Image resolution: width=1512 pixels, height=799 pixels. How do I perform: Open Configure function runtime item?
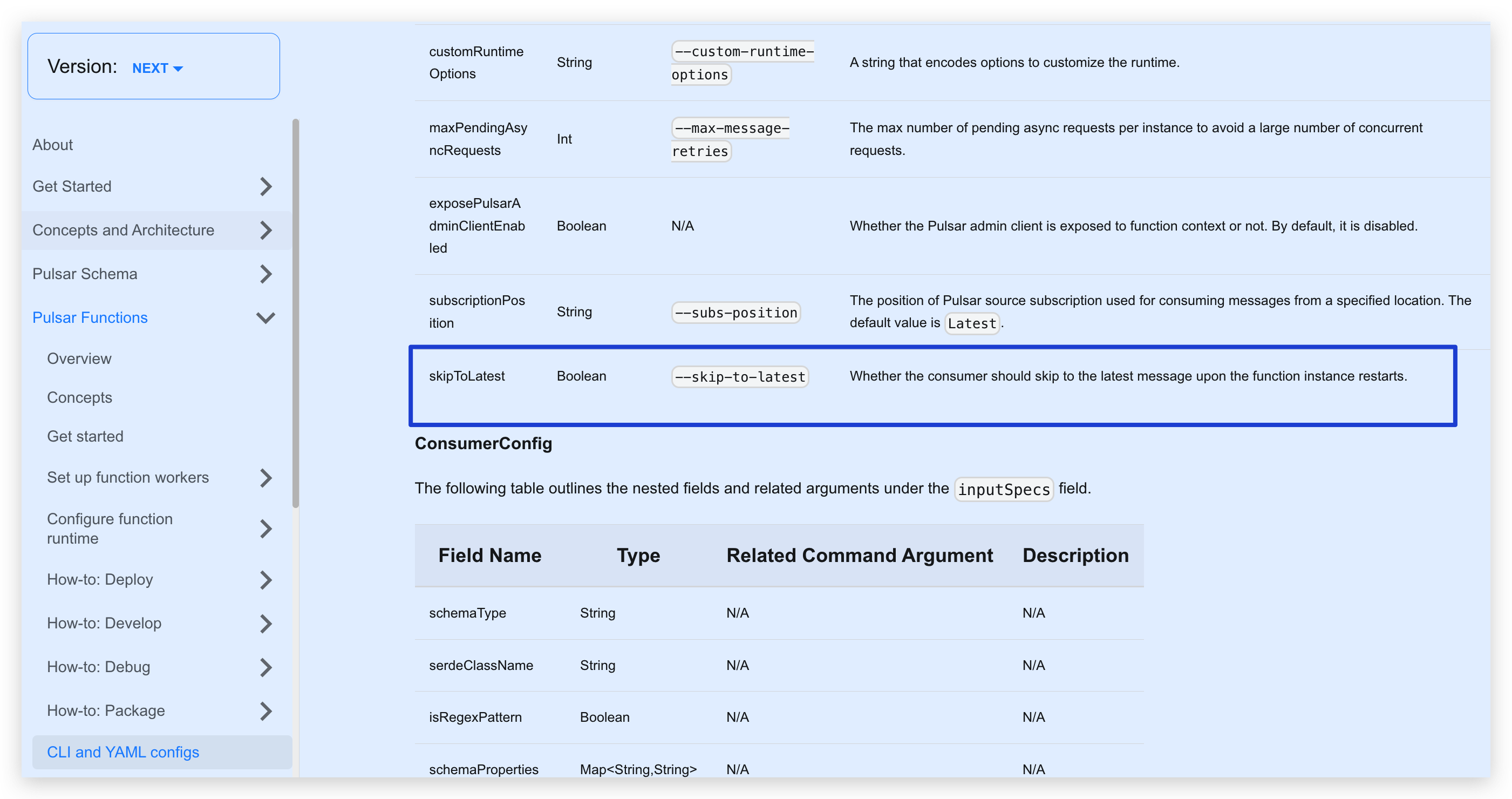110,529
